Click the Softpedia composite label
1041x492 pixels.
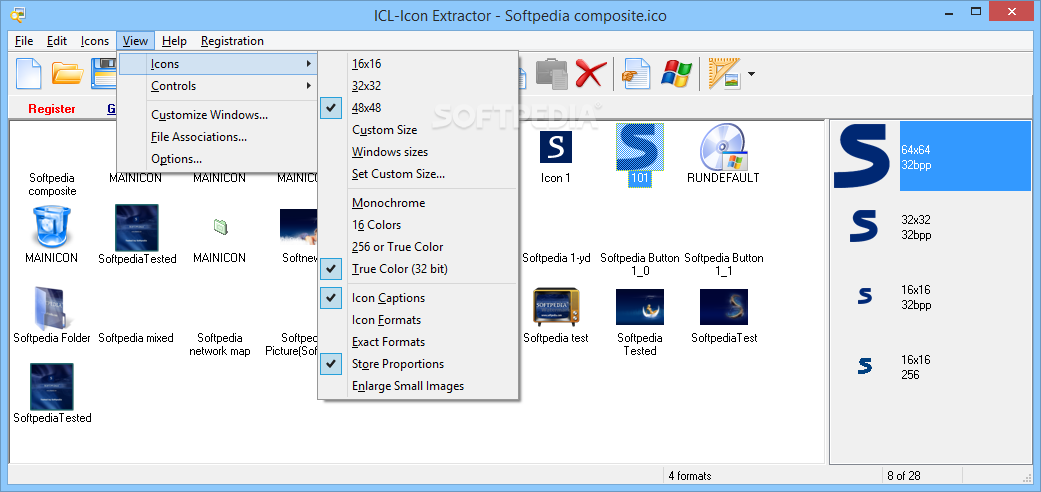click(52, 185)
